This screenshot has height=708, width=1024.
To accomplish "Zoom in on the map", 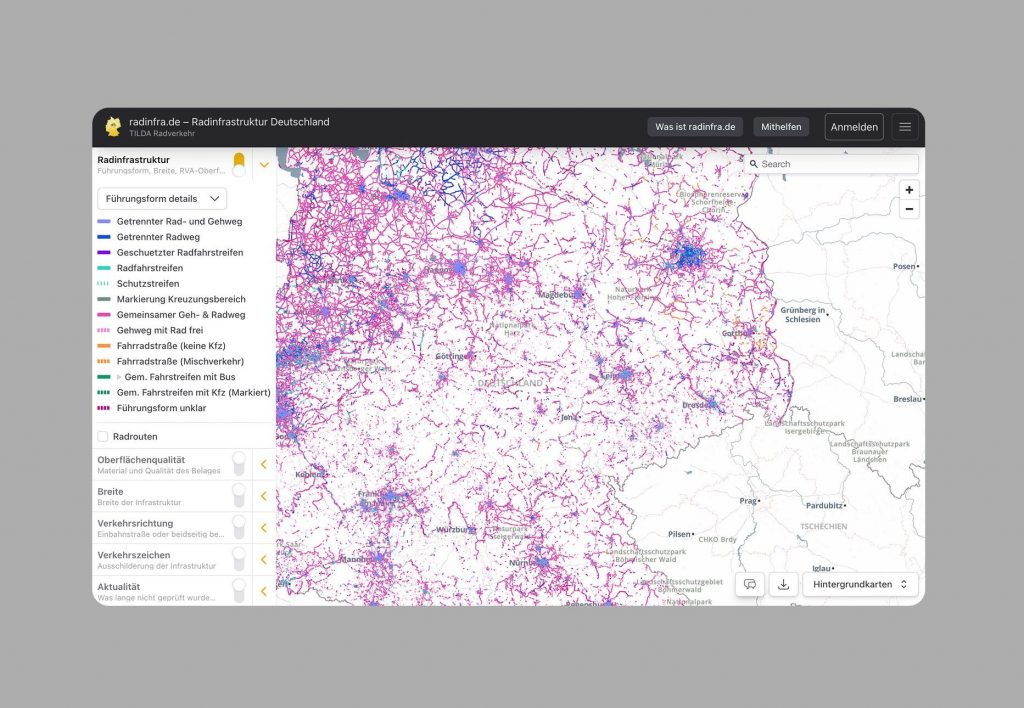I will click(x=908, y=190).
